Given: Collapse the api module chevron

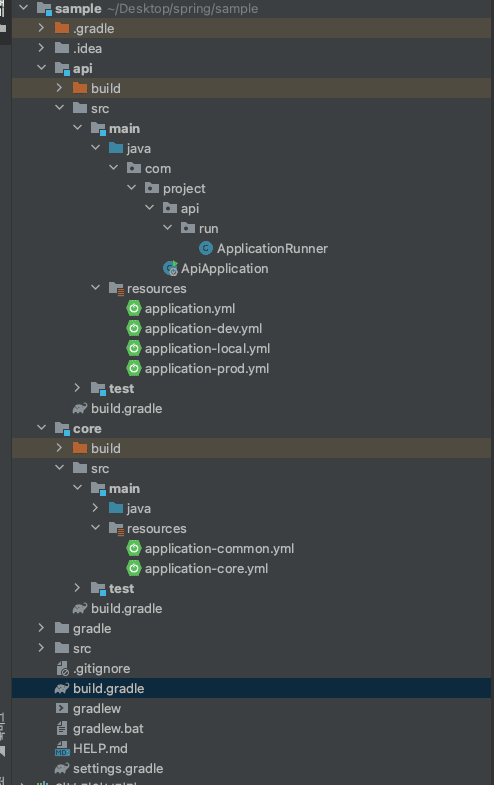Looking at the screenshot, I should pyautogui.click(x=42, y=68).
